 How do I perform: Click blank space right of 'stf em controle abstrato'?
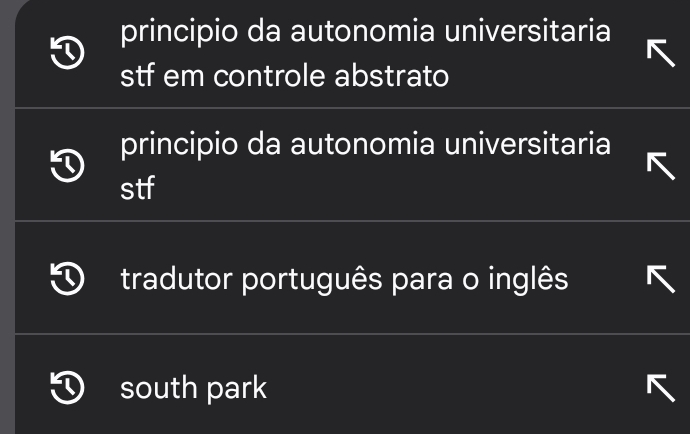click(541, 77)
